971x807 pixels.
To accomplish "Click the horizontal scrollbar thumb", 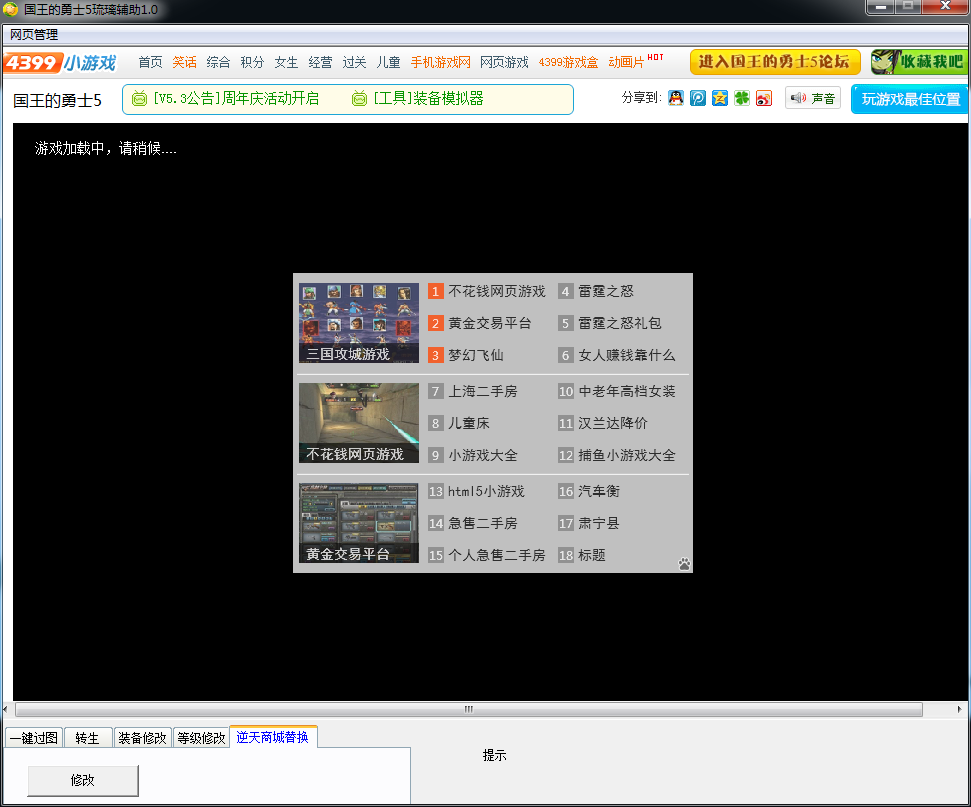I will [x=469, y=709].
